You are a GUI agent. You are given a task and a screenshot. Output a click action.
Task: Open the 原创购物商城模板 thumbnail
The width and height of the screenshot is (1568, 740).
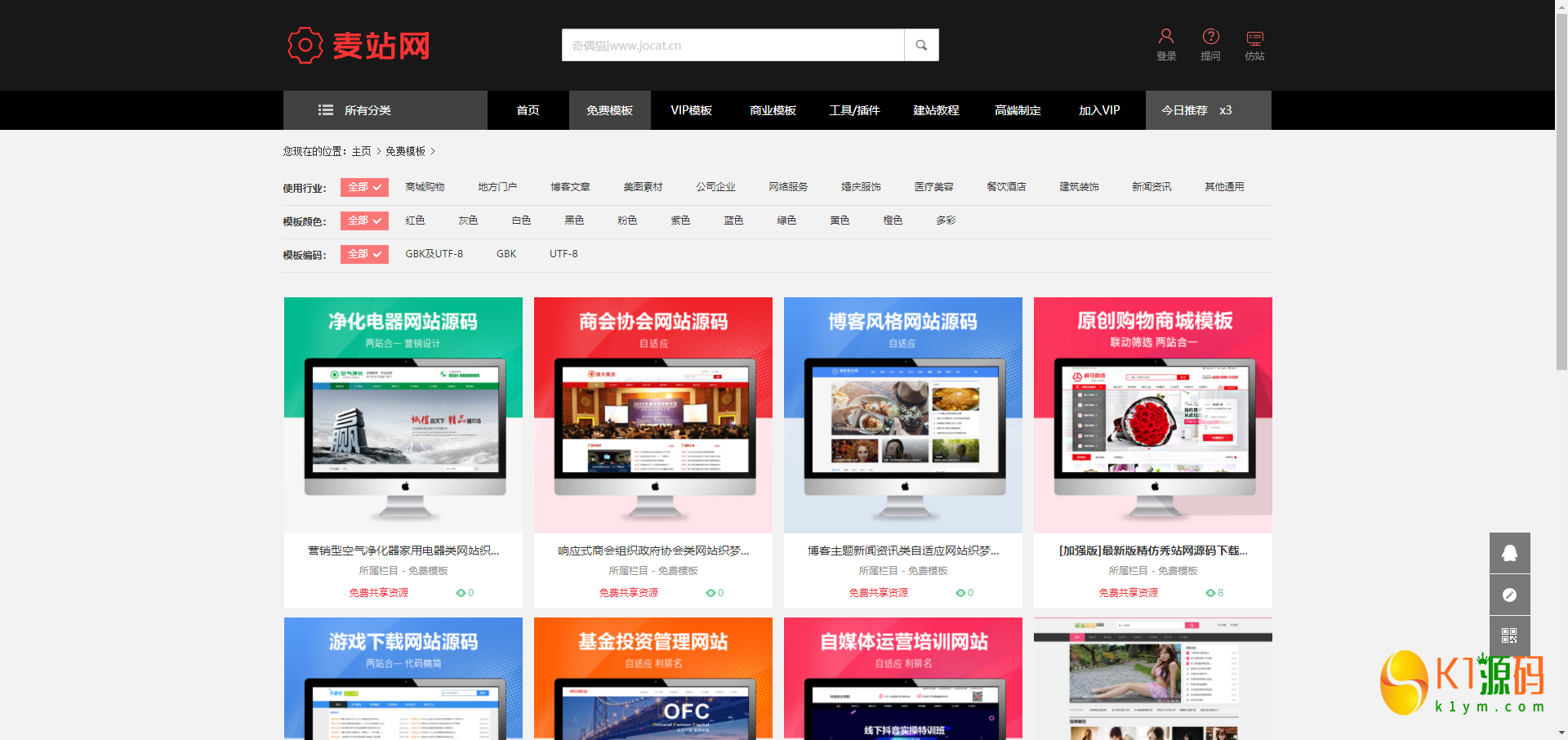pyautogui.click(x=1153, y=415)
